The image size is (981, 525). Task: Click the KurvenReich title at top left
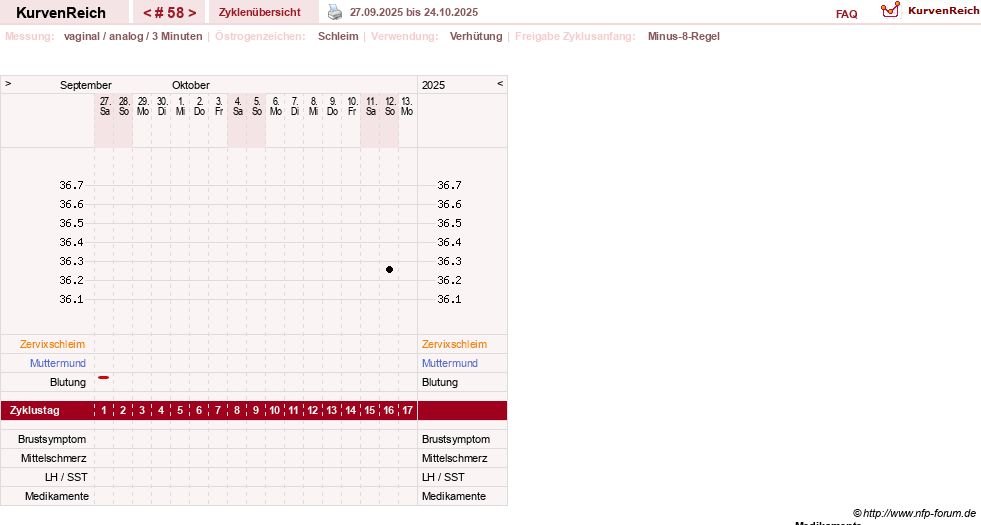(61, 13)
